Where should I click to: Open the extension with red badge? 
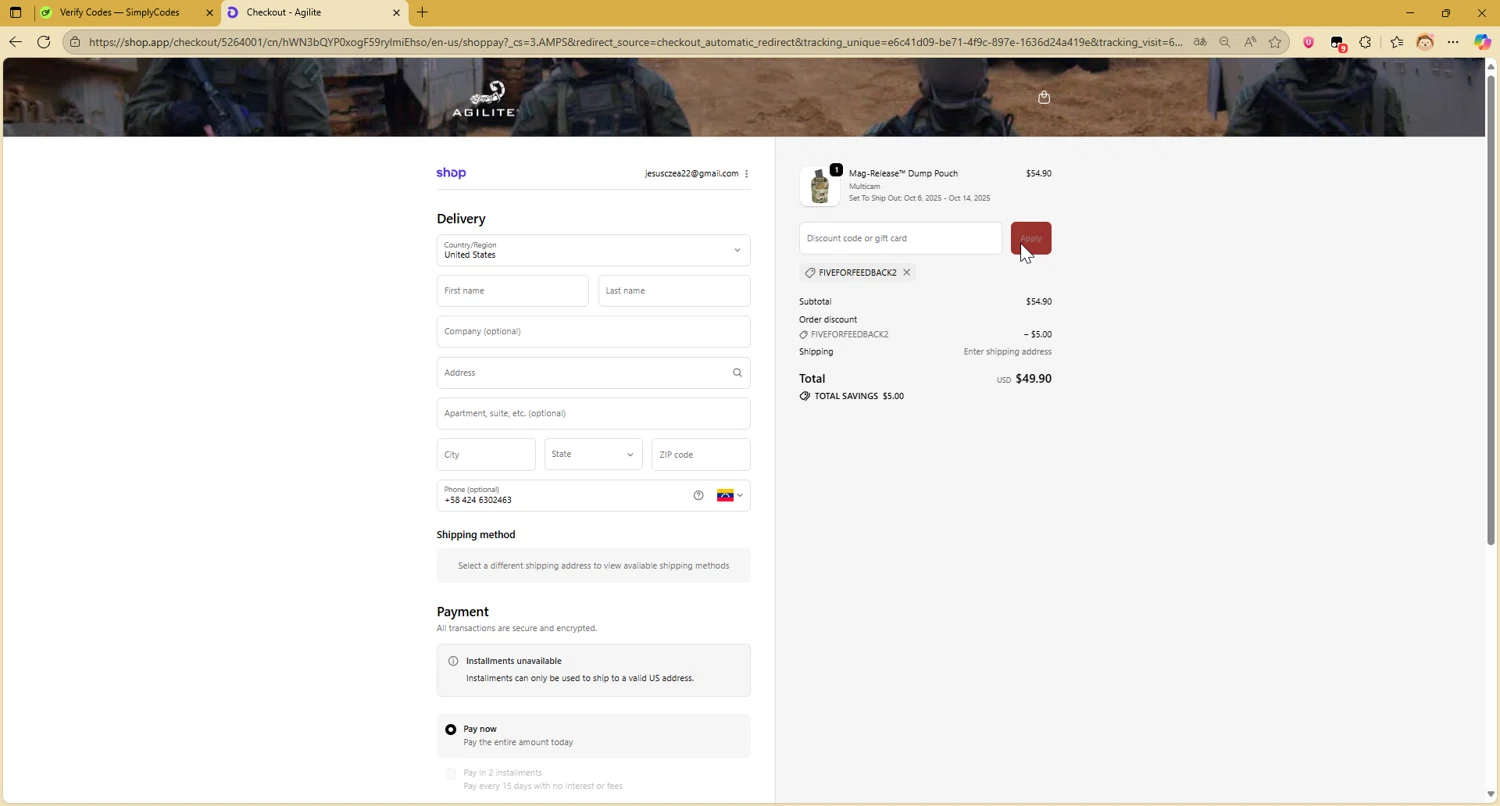(x=1338, y=43)
